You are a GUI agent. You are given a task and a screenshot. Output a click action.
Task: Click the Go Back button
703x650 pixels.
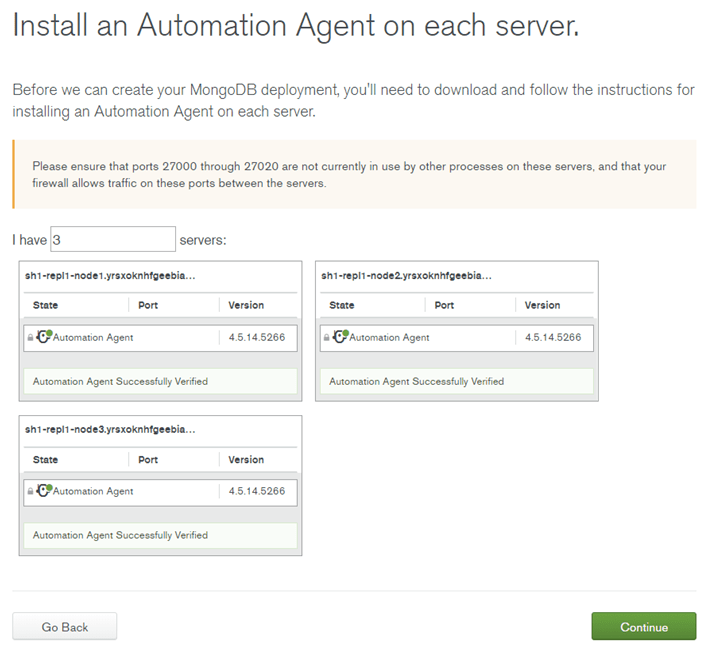pyautogui.click(x=65, y=626)
